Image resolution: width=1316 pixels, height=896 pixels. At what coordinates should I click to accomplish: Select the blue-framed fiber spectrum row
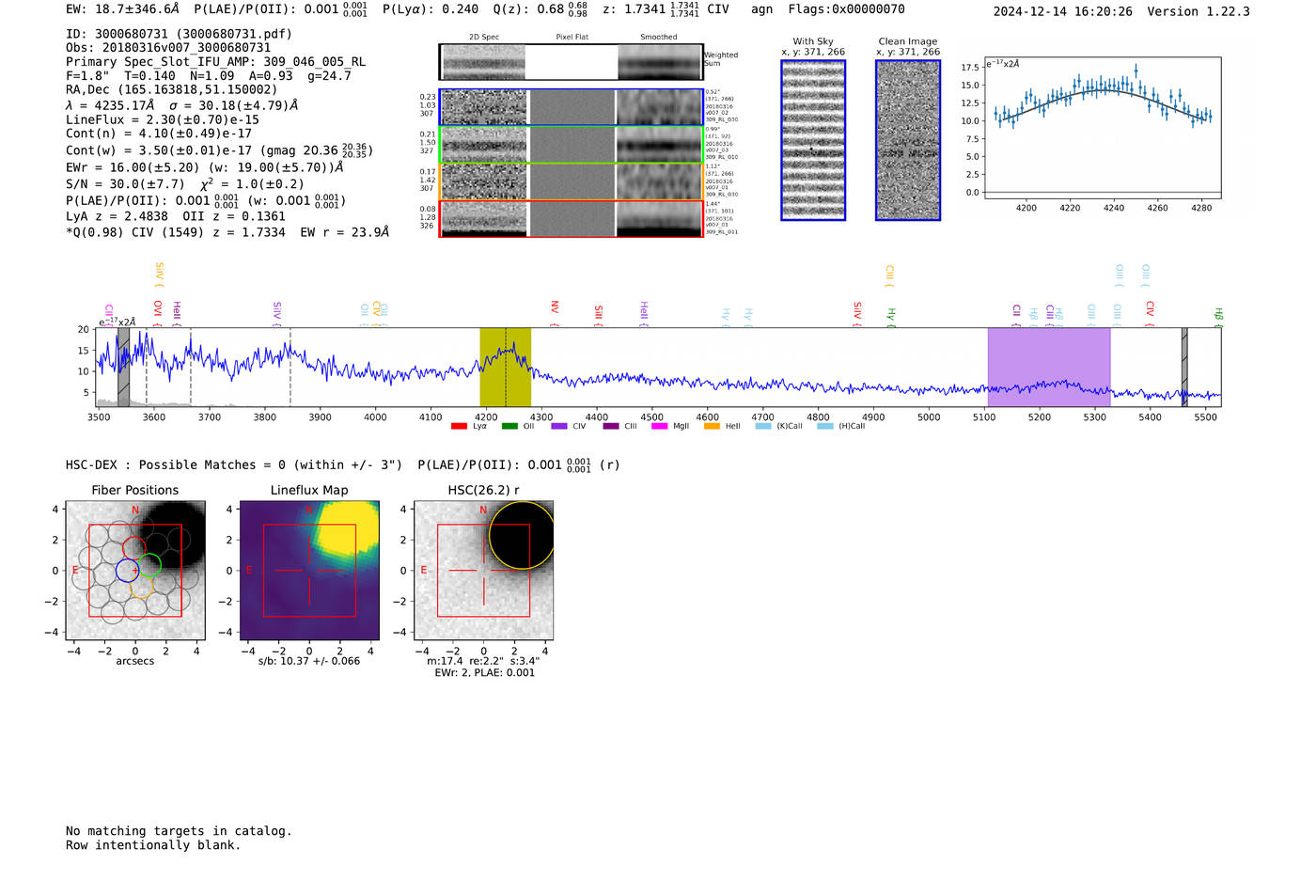[572, 107]
